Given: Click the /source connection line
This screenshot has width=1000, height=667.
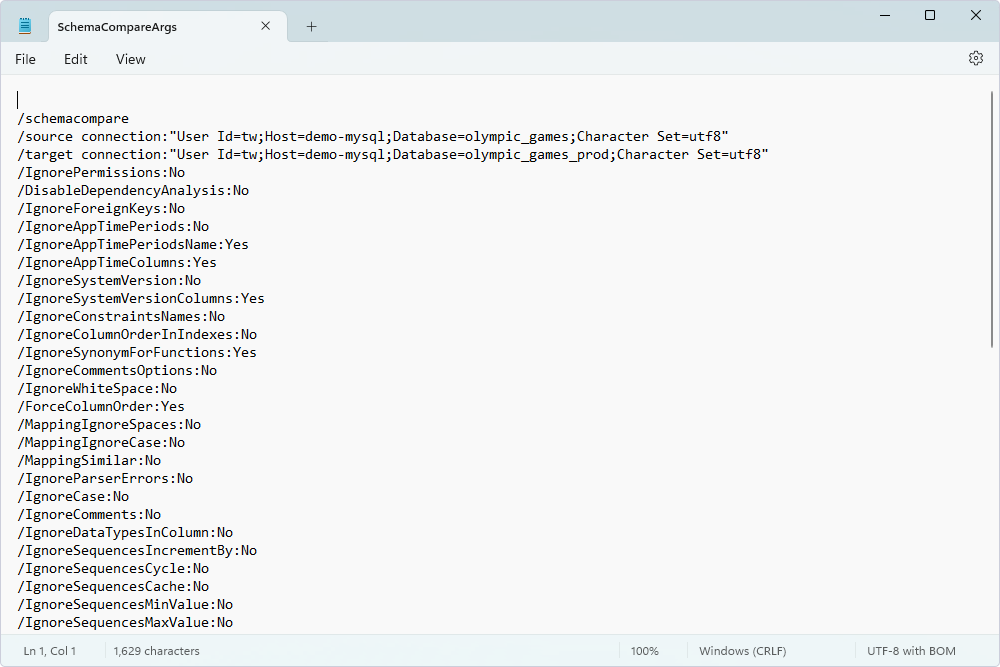Looking at the screenshot, I should (373, 136).
